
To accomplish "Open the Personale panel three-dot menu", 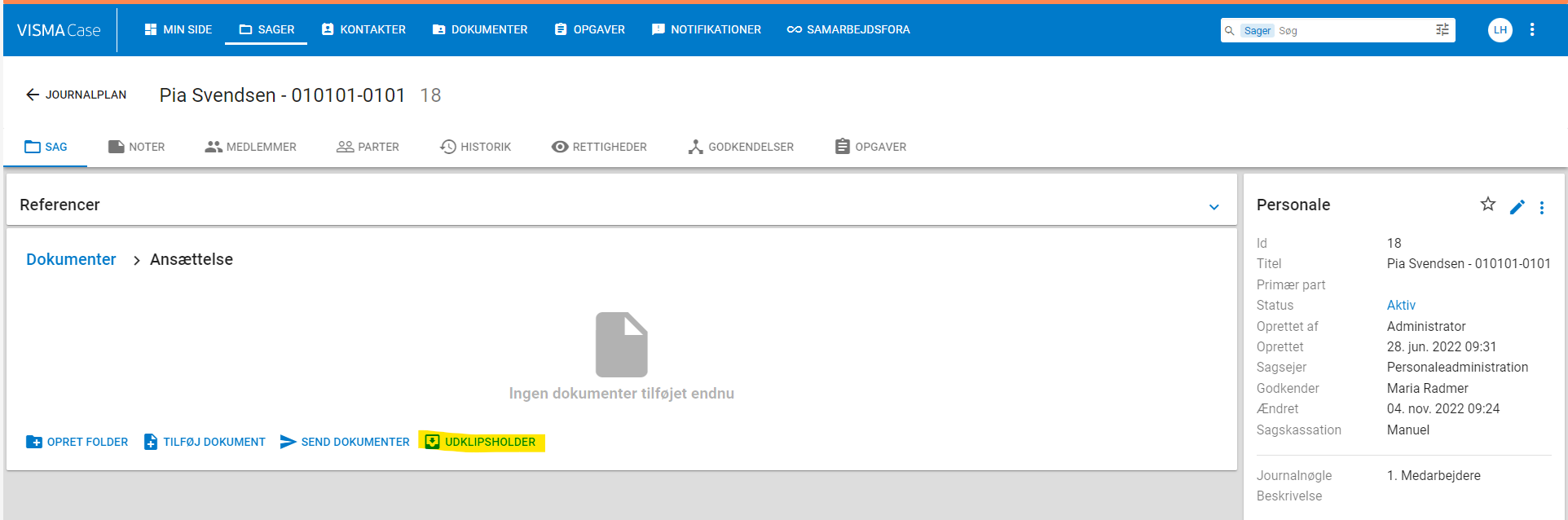I will 1542,207.
